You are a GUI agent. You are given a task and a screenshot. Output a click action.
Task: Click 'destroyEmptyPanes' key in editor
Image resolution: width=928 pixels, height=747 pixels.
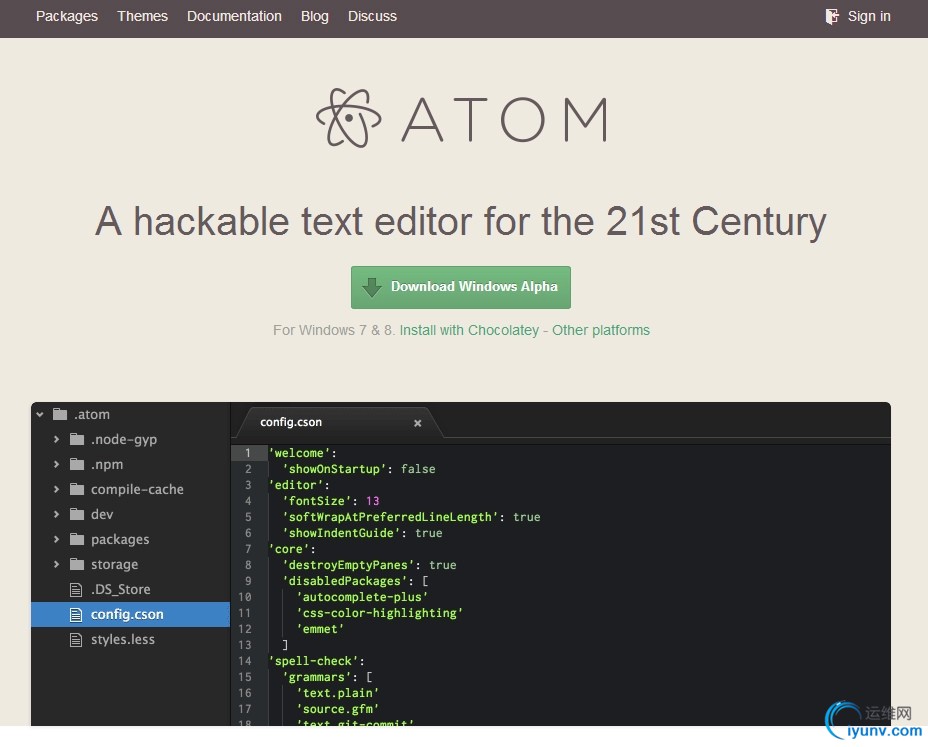pos(348,565)
